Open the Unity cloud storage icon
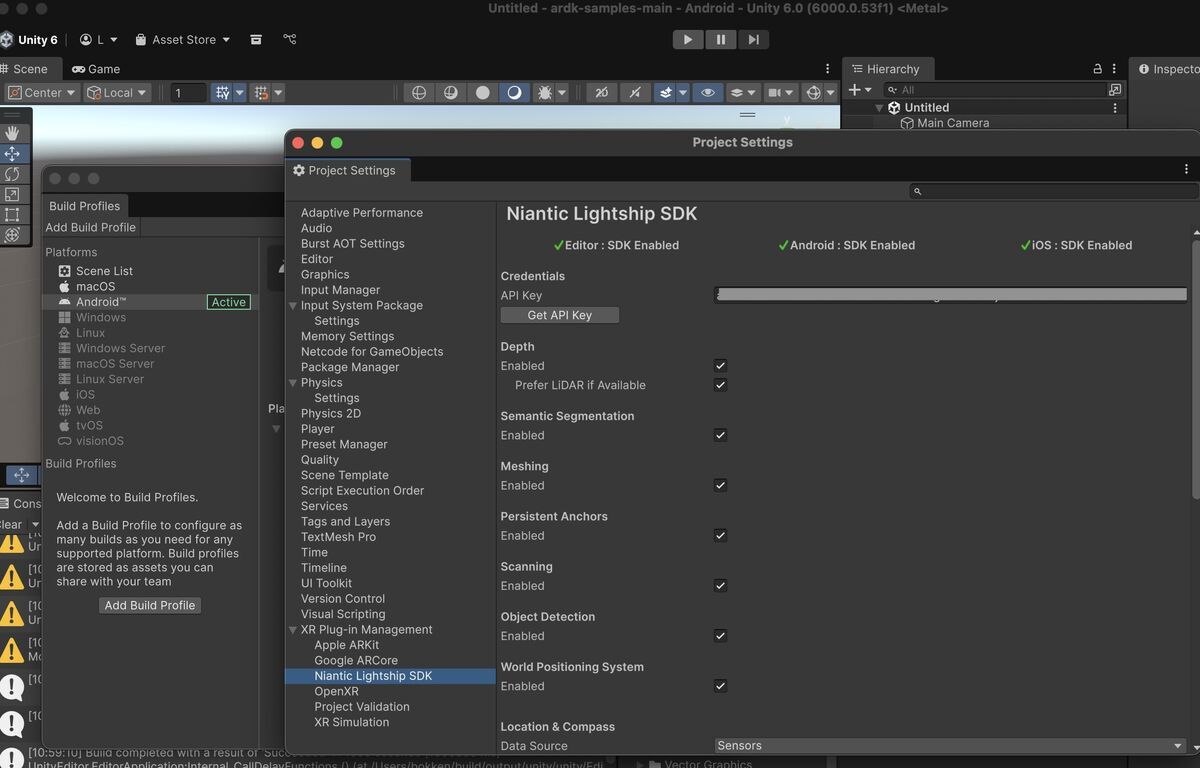The height and width of the screenshot is (768, 1200). [256, 39]
